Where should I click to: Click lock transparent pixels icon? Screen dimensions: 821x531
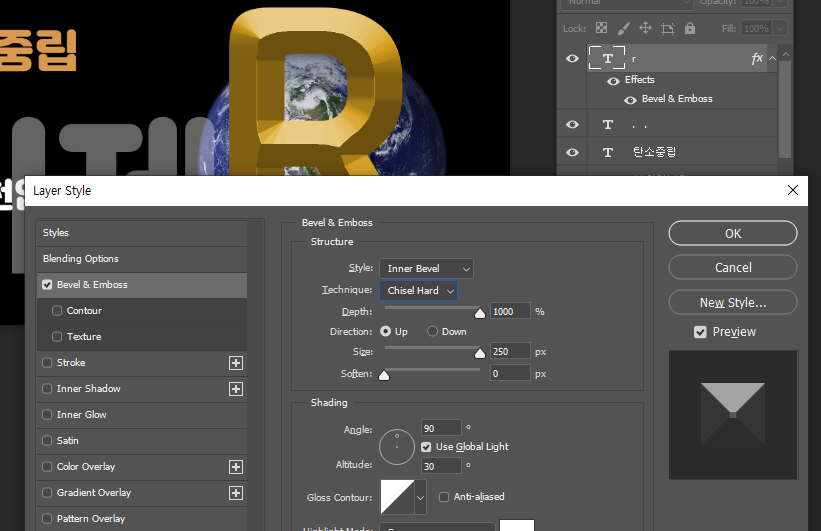[601, 28]
